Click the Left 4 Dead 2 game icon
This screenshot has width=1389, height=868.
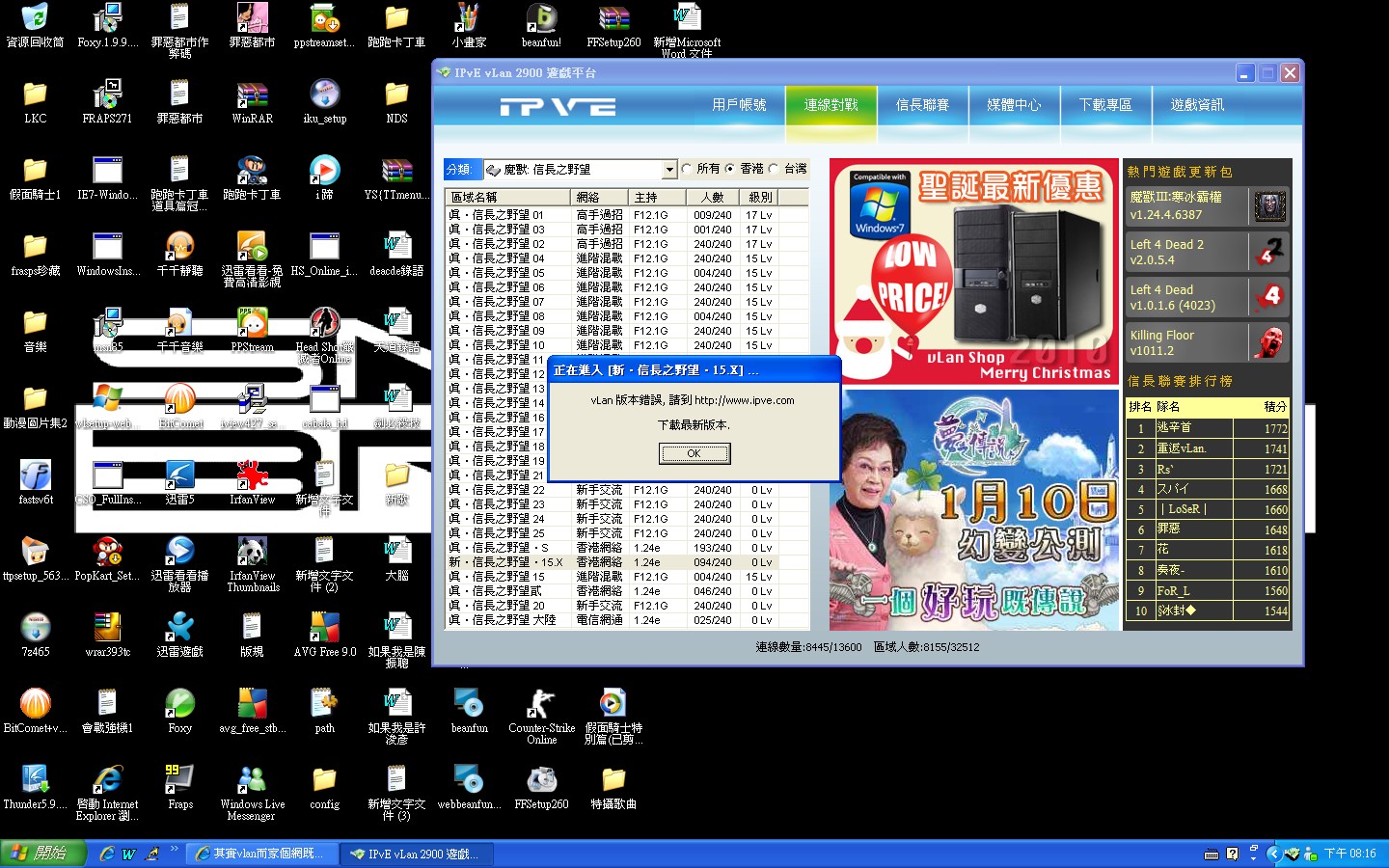click(1269, 252)
